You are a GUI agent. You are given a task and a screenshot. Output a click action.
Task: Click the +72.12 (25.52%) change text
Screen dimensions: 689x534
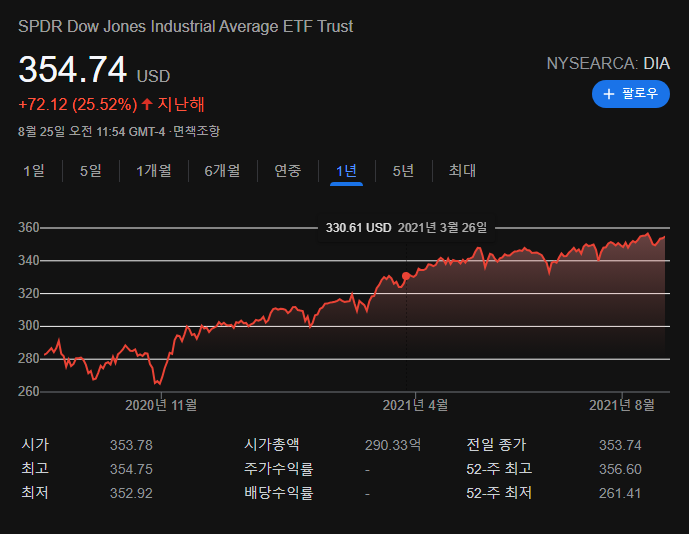78,105
